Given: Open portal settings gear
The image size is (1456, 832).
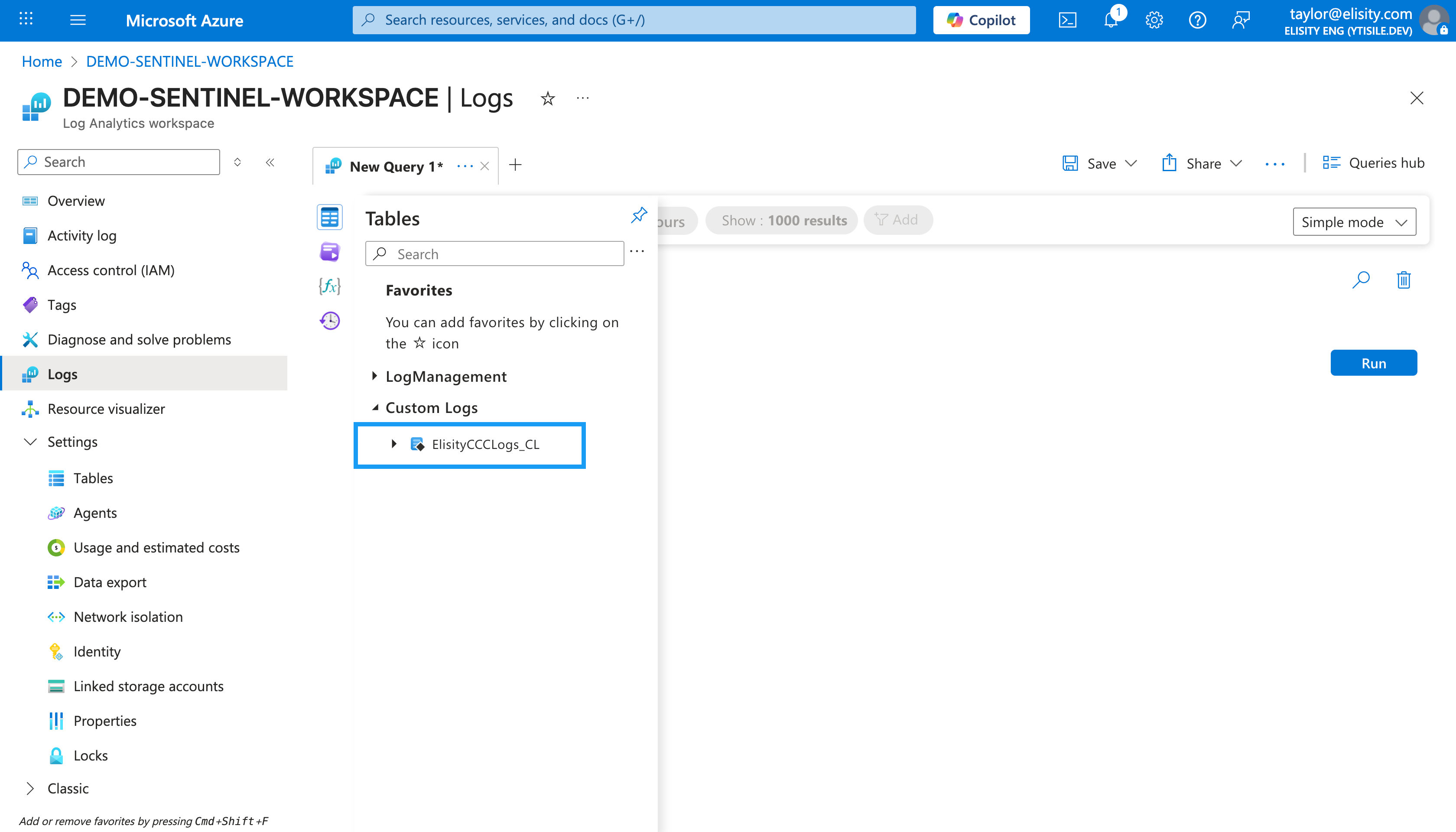Looking at the screenshot, I should (1154, 20).
